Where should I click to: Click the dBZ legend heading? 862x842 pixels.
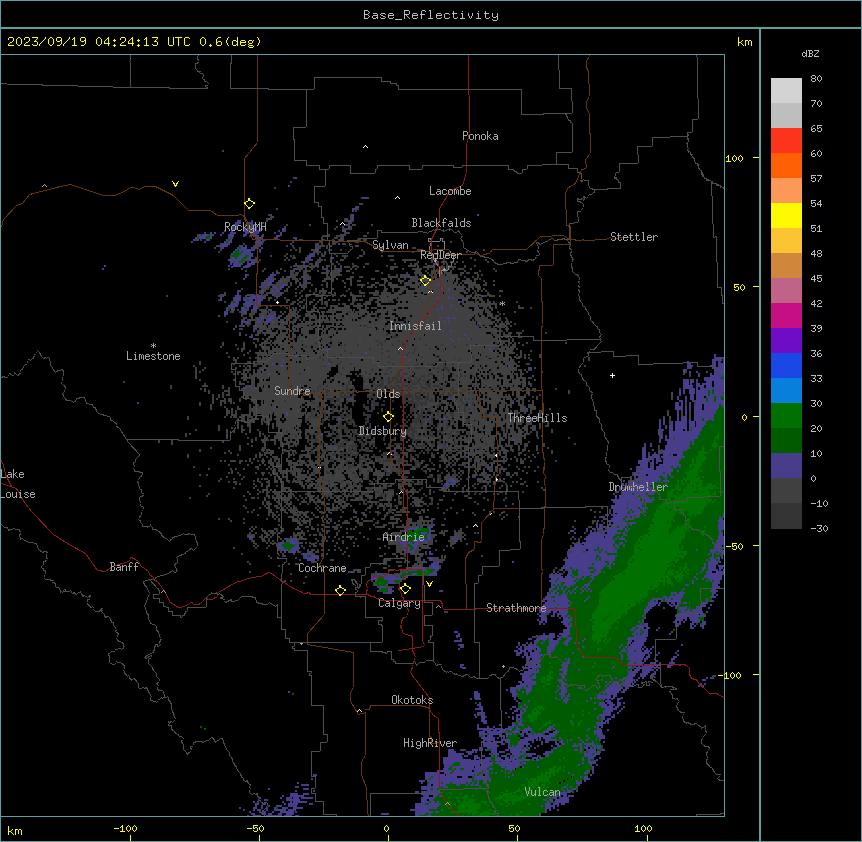point(810,53)
